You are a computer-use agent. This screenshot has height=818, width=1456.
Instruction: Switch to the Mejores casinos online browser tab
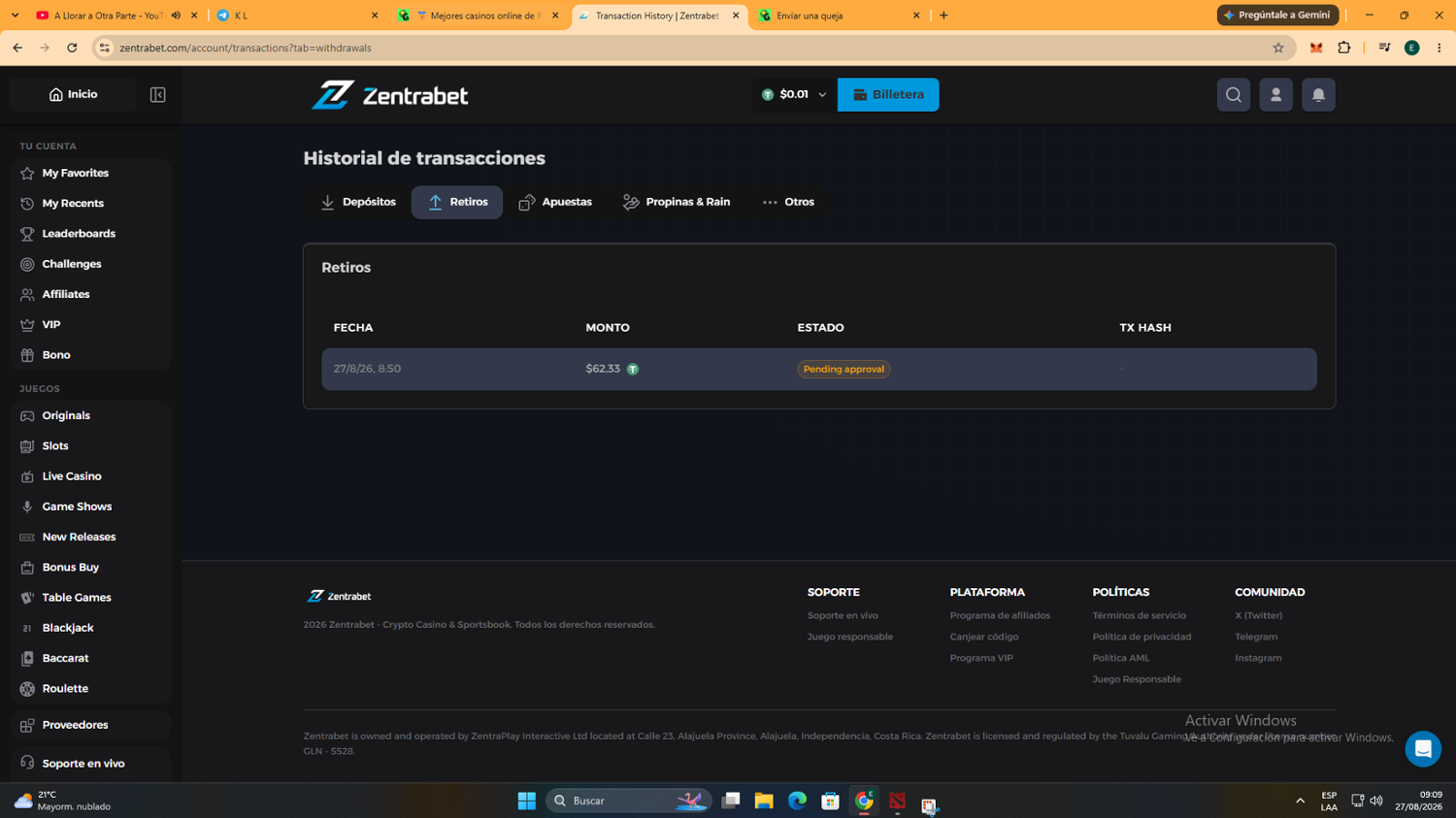(478, 16)
